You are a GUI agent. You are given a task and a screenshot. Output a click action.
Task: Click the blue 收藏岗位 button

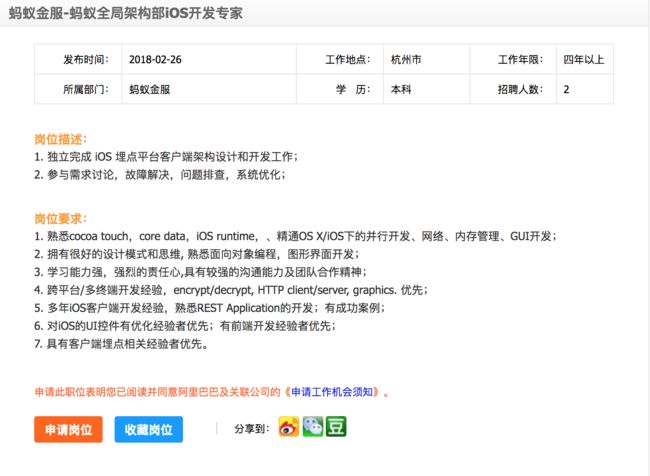pos(149,430)
